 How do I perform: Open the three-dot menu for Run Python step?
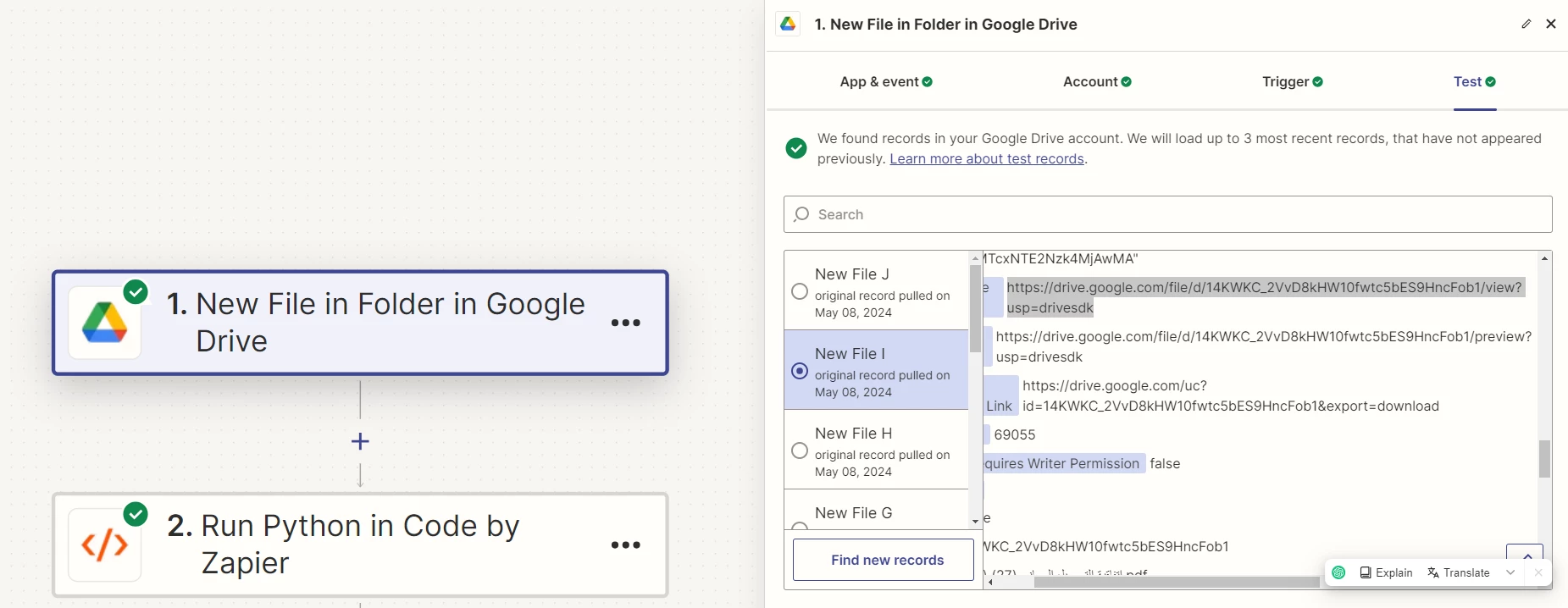(x=626, y=545)
